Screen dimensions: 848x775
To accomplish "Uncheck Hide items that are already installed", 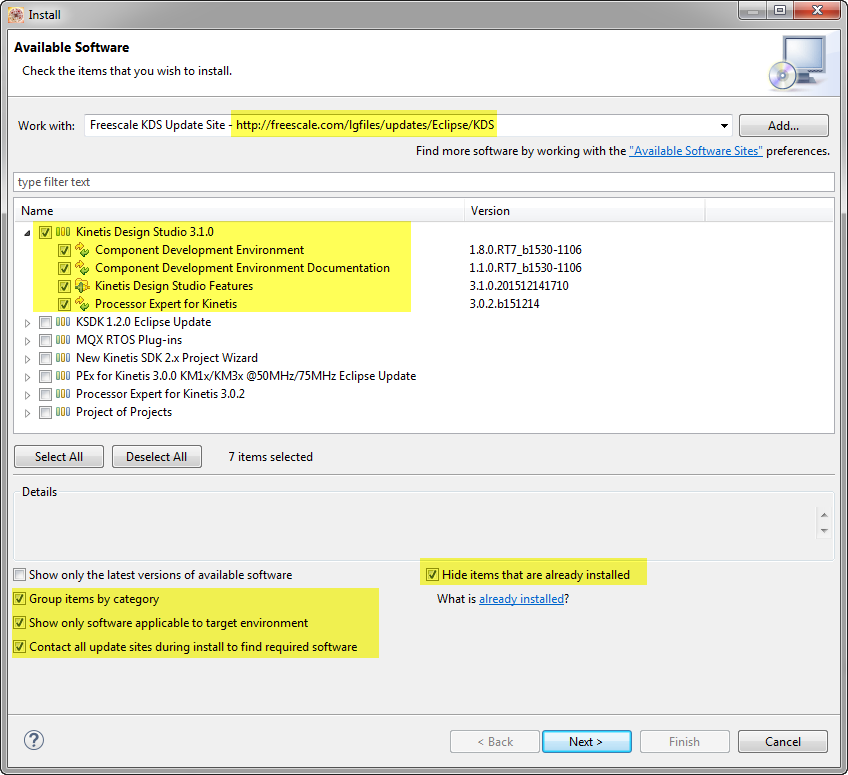I will 433,574.
